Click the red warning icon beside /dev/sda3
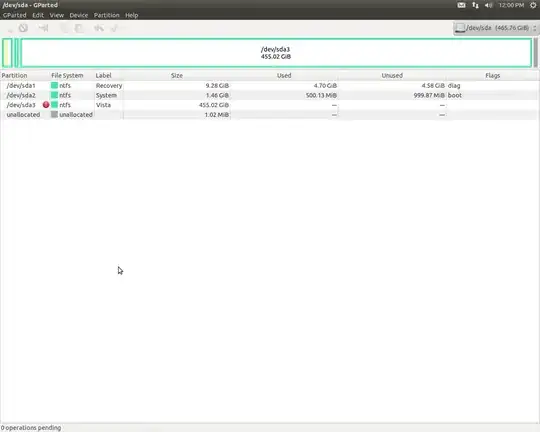 tap(46, 105)
